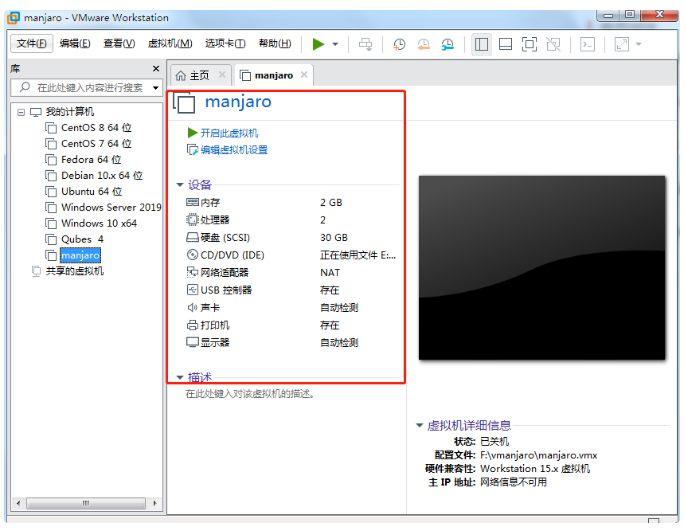The image size is (686, 532).
Task: Open the 查看(V) menu
Action: tap(119, 43)
